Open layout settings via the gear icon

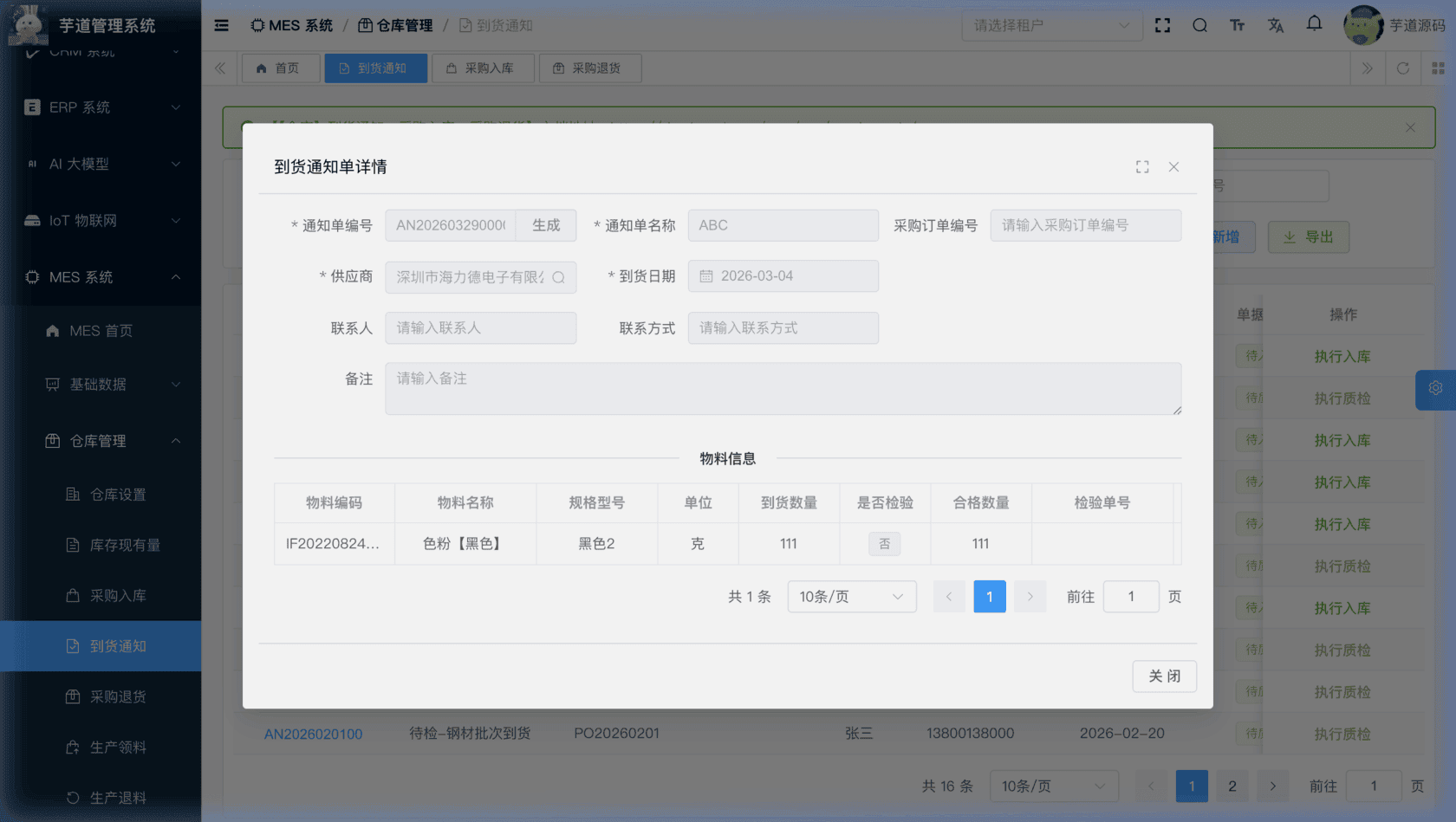pyautogui.click(x=1435, y=389)
